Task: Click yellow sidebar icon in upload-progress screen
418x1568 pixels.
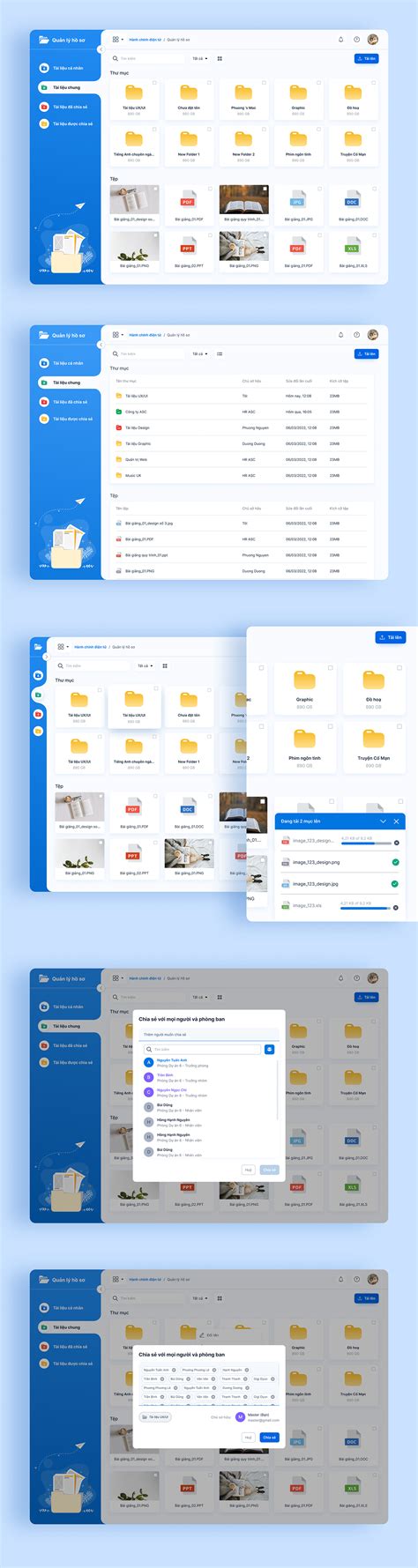Action: click(x=38, y=731)
